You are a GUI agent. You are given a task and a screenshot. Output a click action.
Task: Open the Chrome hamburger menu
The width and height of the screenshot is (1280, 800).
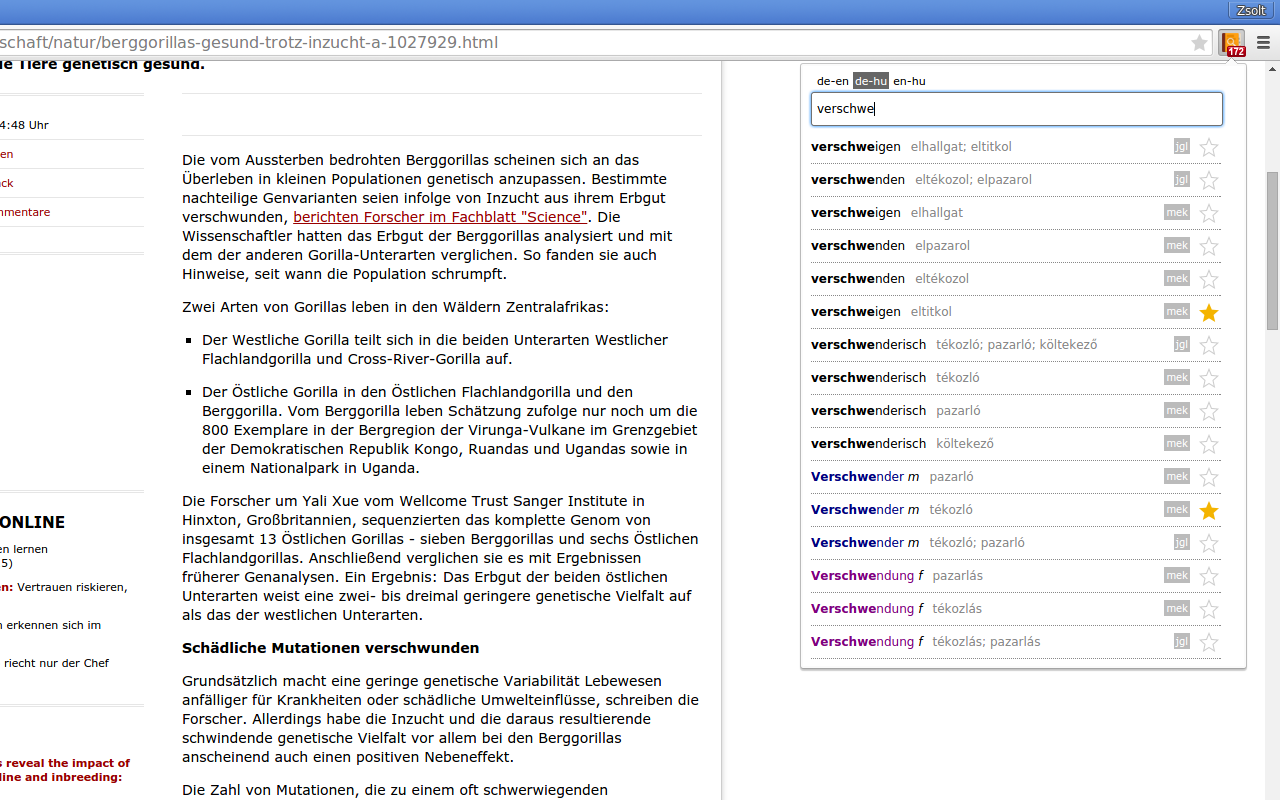(1263, 43)
